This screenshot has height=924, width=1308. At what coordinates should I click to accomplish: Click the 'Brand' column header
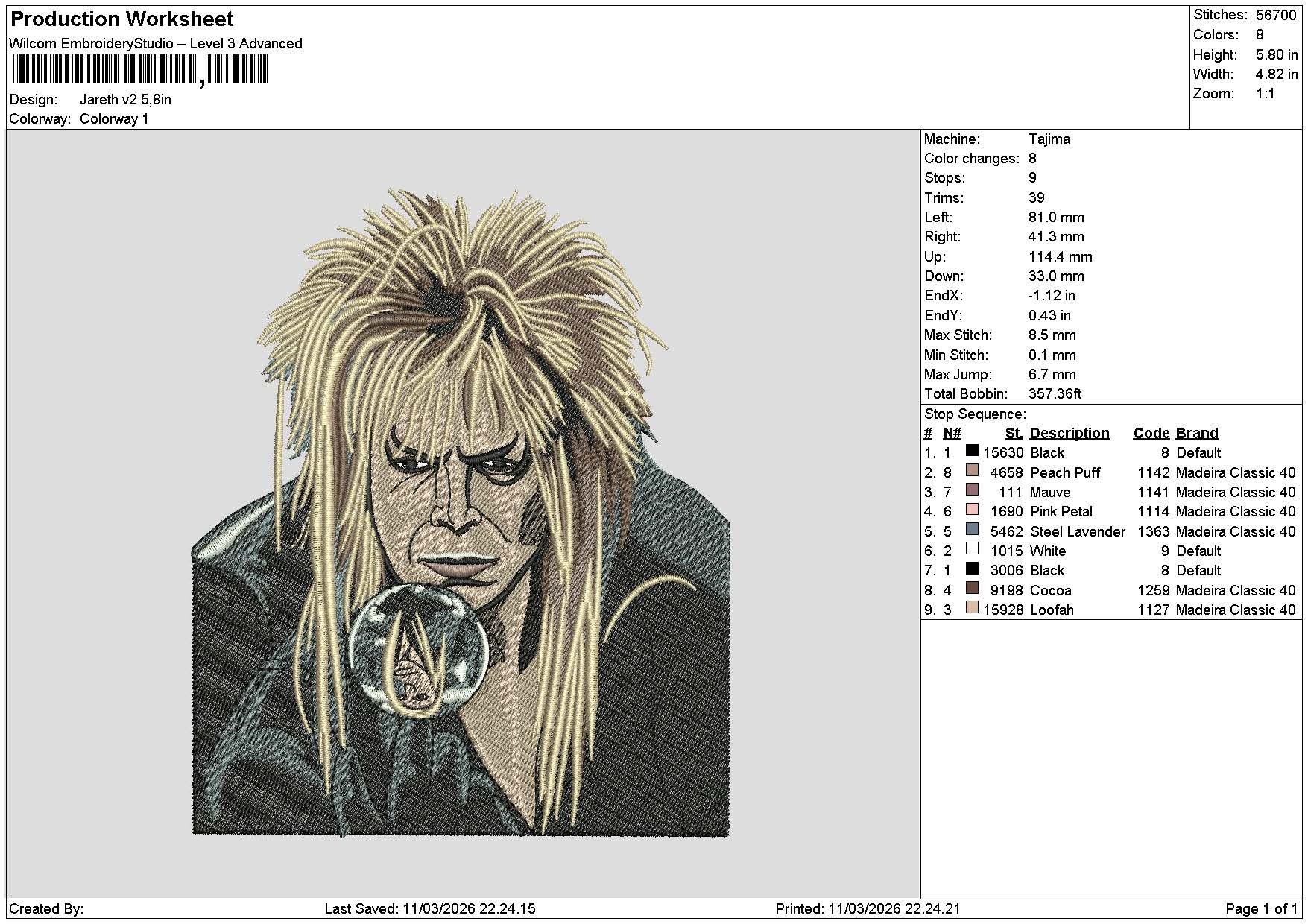[1197, 434]
